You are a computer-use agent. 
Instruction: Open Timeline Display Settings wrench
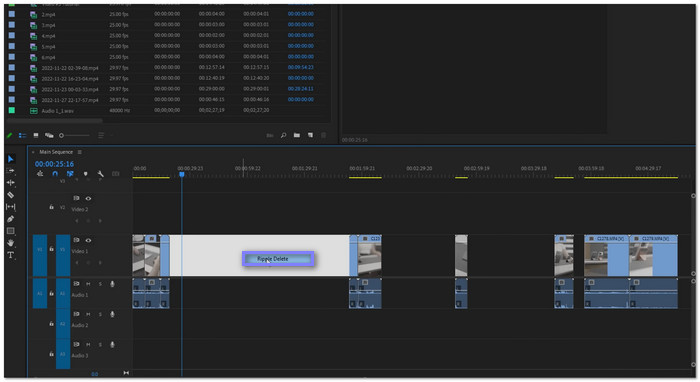click(100, 174)
